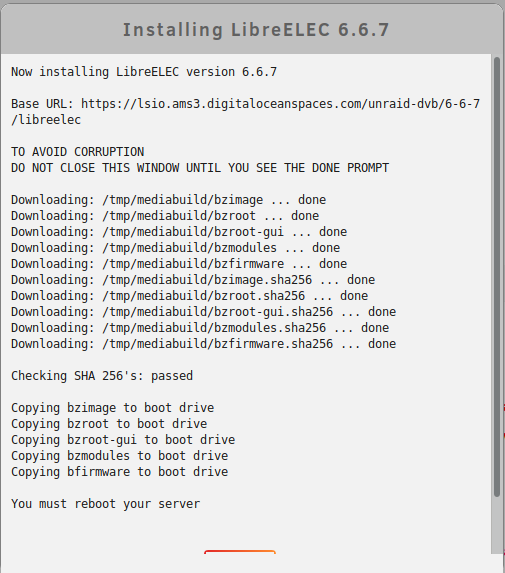Click the scrollbar thumb in the install log
505x573 pixels.
coord(497,277)
